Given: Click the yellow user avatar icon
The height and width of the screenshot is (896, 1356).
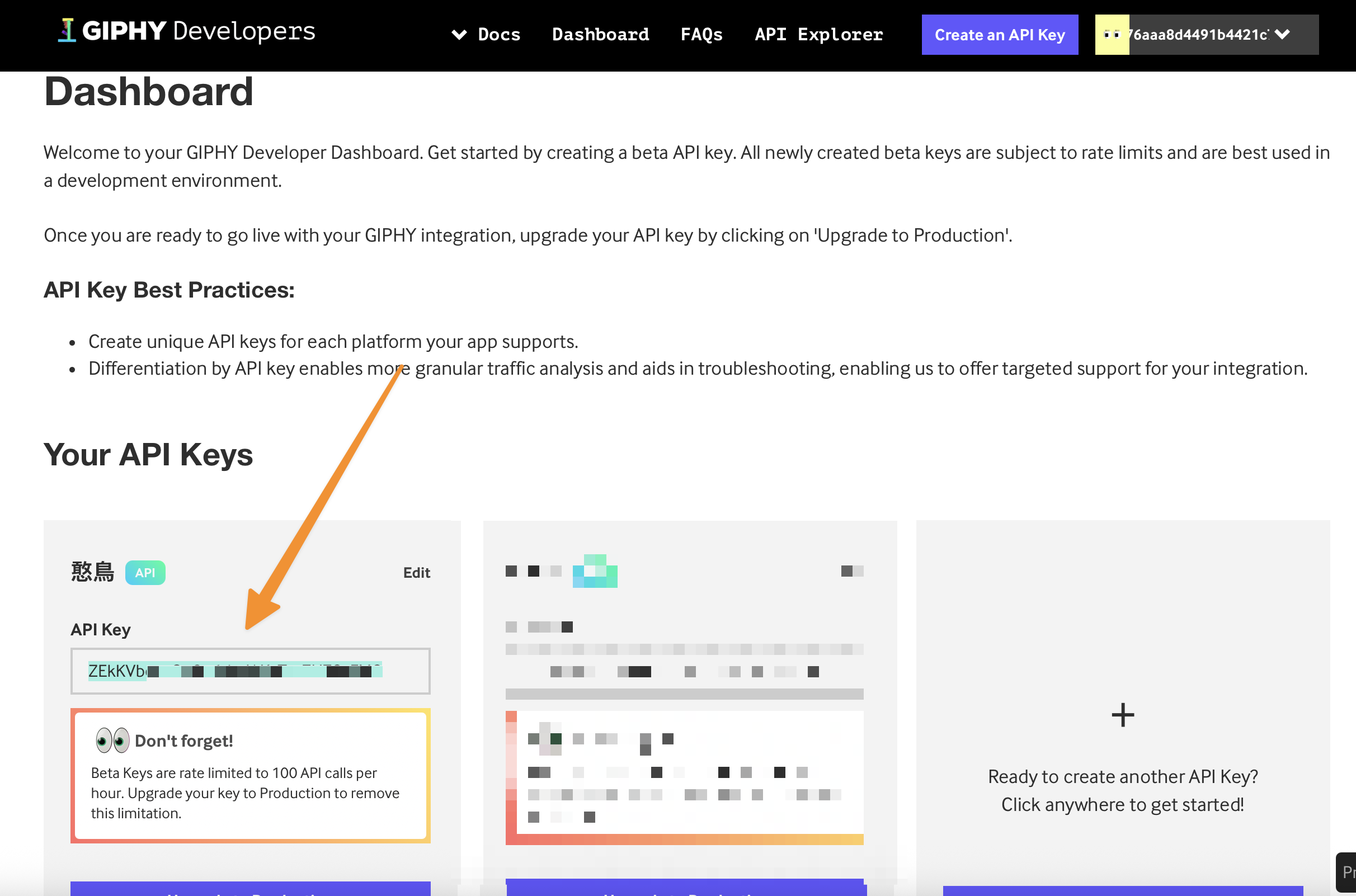Looking at the screenshot, I should coord(1112,35).
